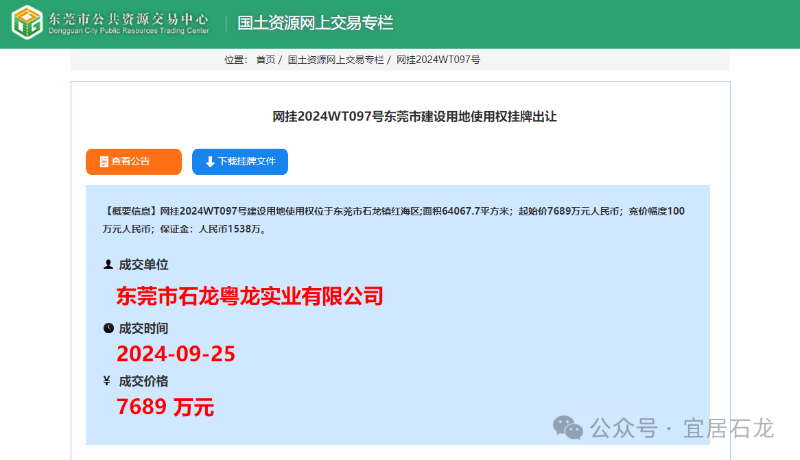Click the 成交单位 label
Screen dimensions: 800x460
point(143,265)
